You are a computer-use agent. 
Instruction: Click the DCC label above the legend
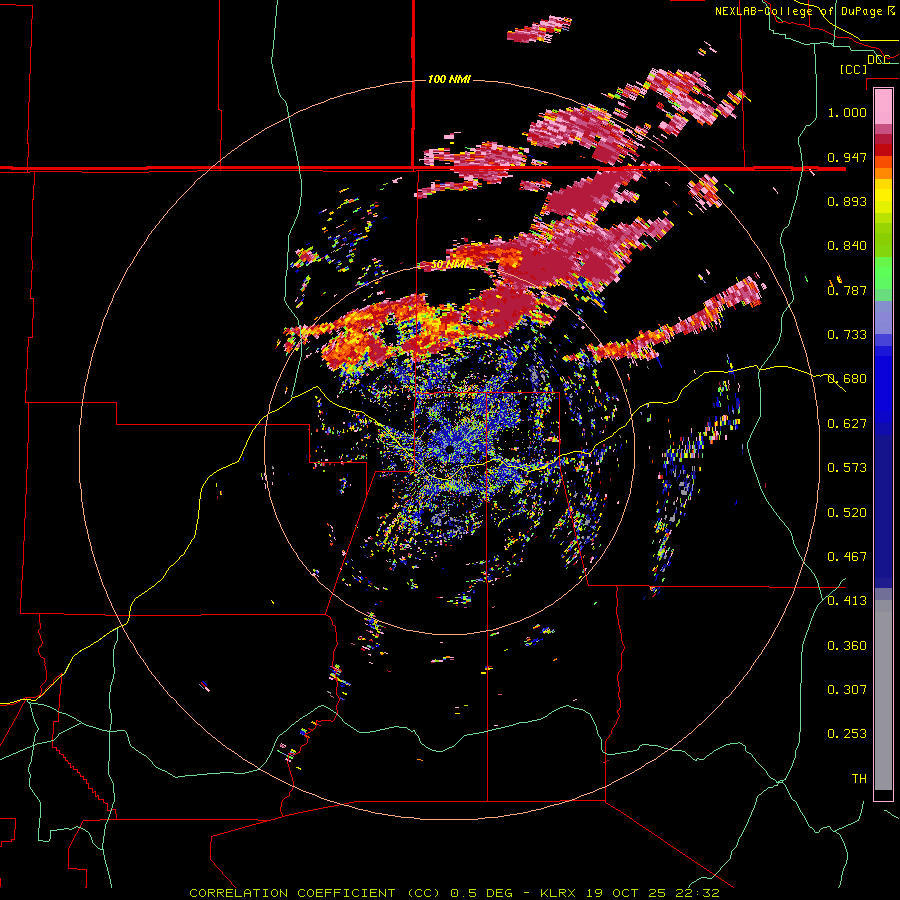(x=879, y=59)
